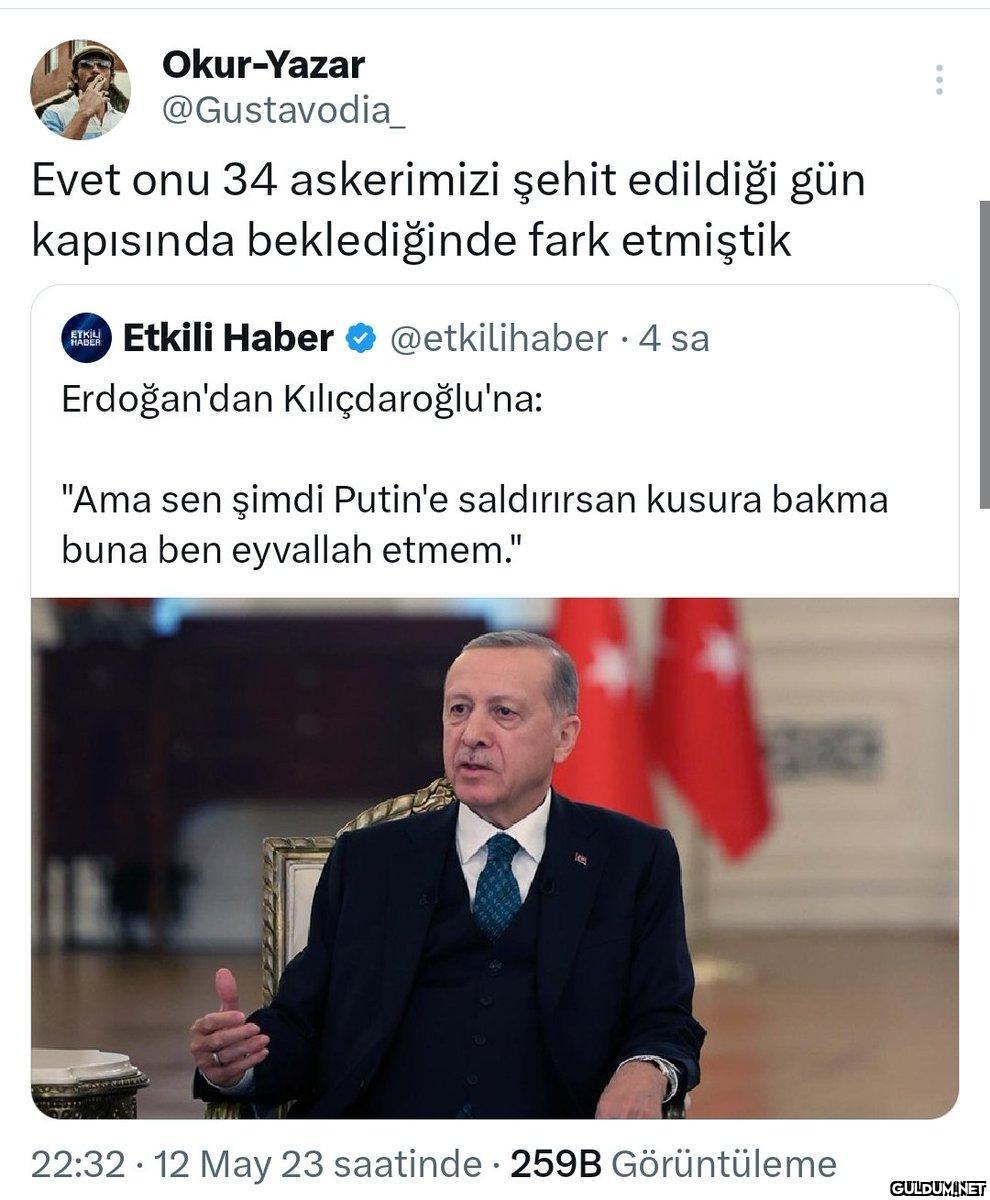This screenshot has width=990, height=1200.
Task: Click the 4 sa timestamp
Action: tap(674, 338)
